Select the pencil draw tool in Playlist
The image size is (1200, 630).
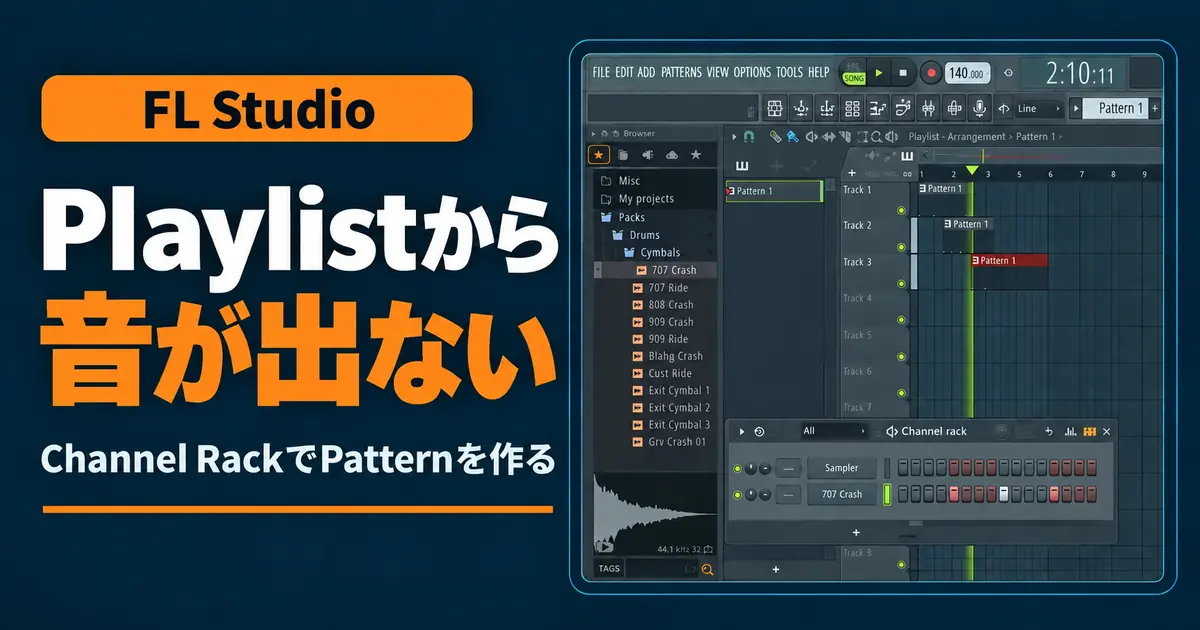coord(775,137)
